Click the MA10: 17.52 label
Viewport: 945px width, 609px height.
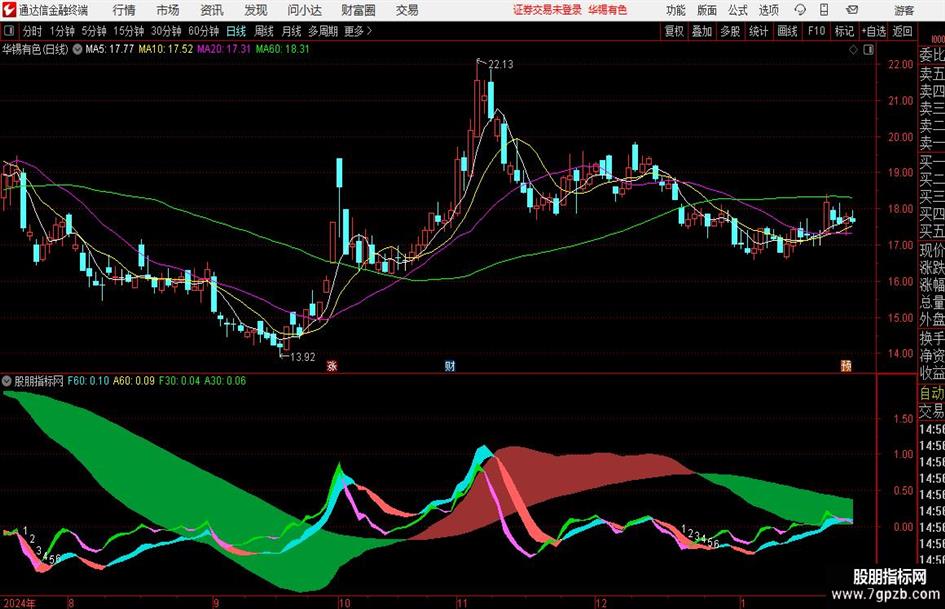(x=166, y=49)
